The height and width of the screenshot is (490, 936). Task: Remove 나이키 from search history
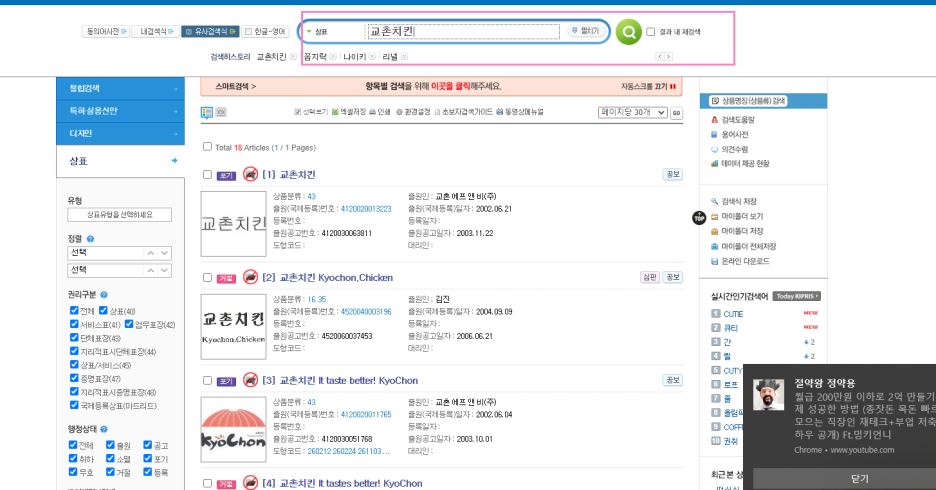point(372,57)
